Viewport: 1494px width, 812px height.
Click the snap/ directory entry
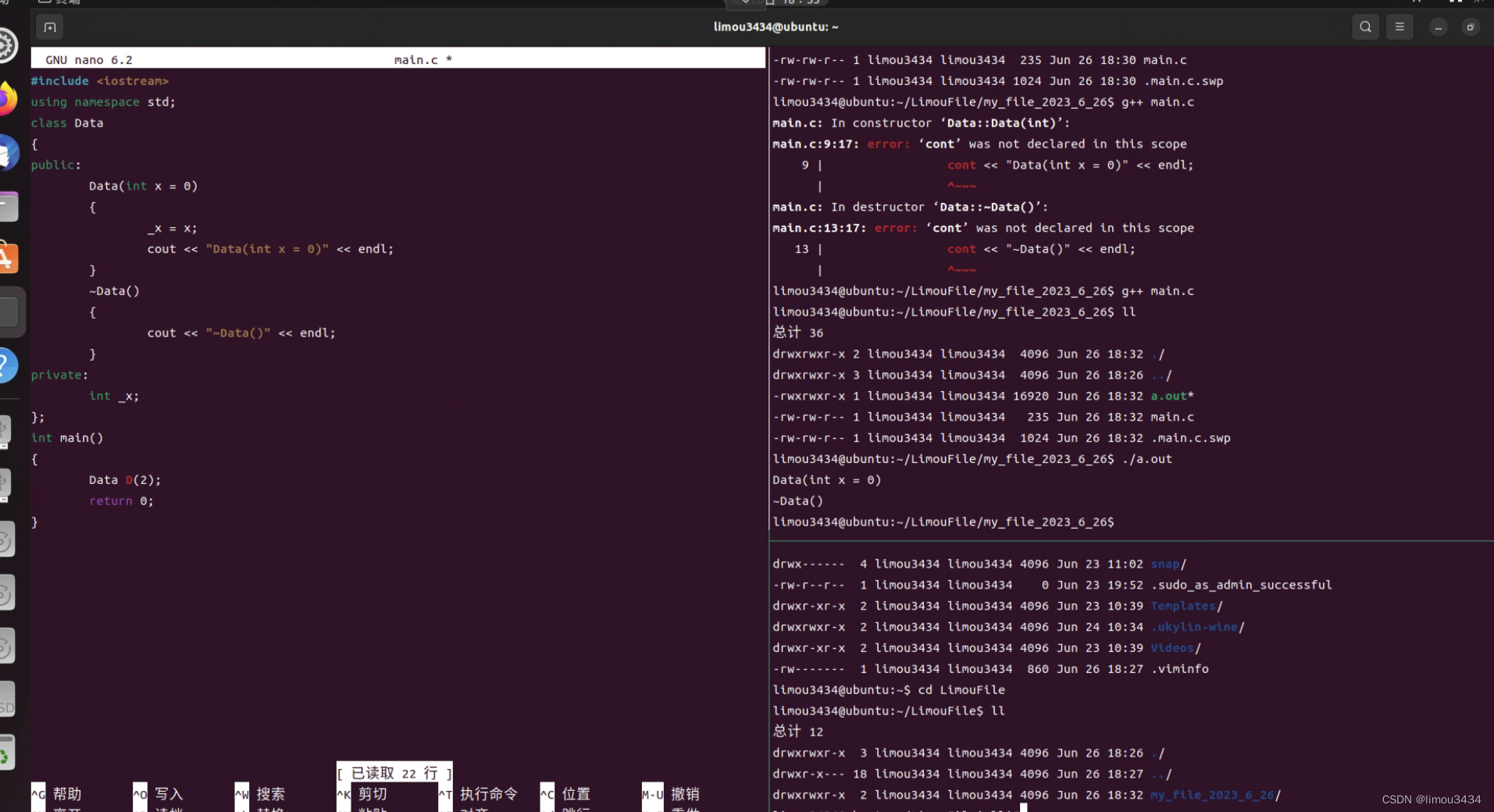[x=1168, y=564]
